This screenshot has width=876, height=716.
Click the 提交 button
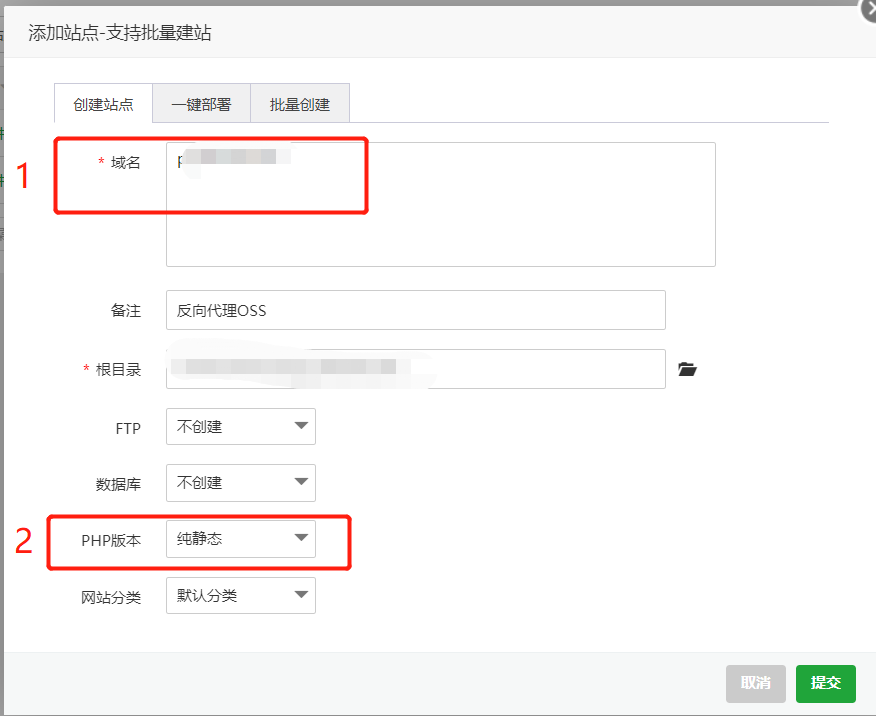(x=825, y=683)
